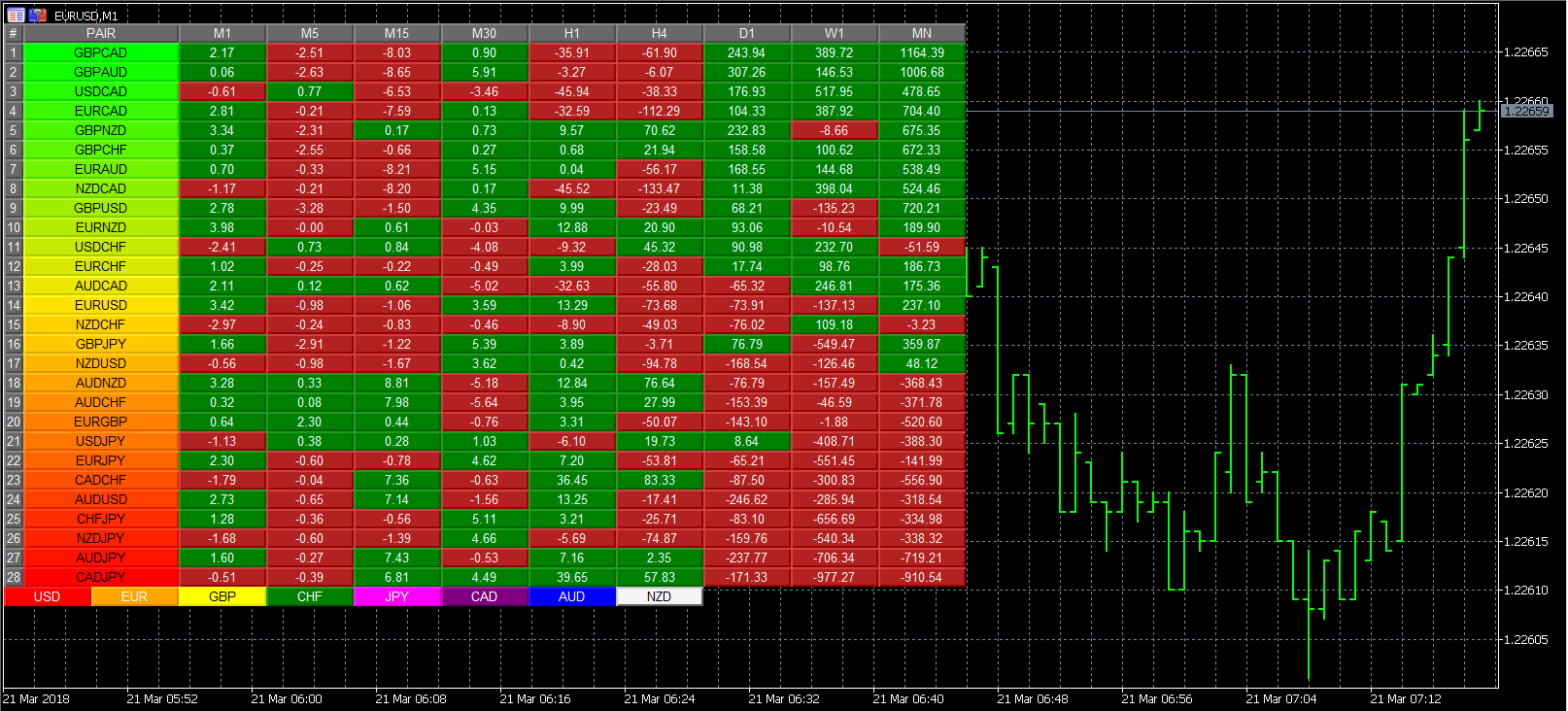Choose the CADJPY pair at the bottom row
Image resolution: width=1568 pixels, height=711 pixels.
(100, 577)
